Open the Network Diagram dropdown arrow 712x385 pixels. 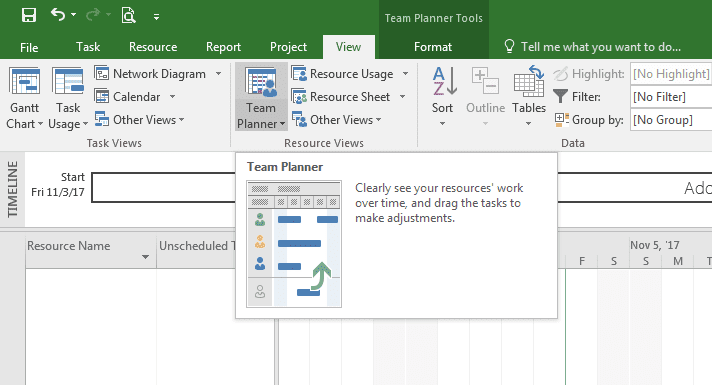(x=218, y=74)
